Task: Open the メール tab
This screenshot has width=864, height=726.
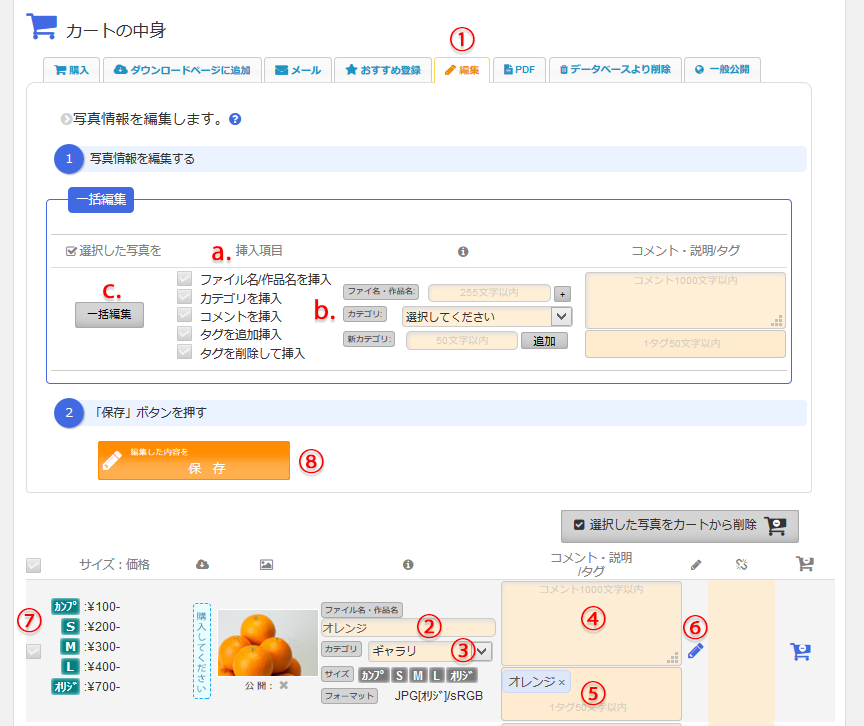Action: tap(297, 70)
